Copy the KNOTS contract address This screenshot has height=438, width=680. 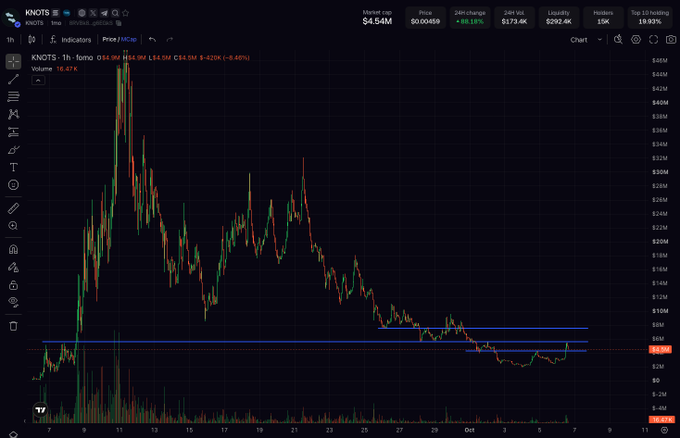[119, 23]
